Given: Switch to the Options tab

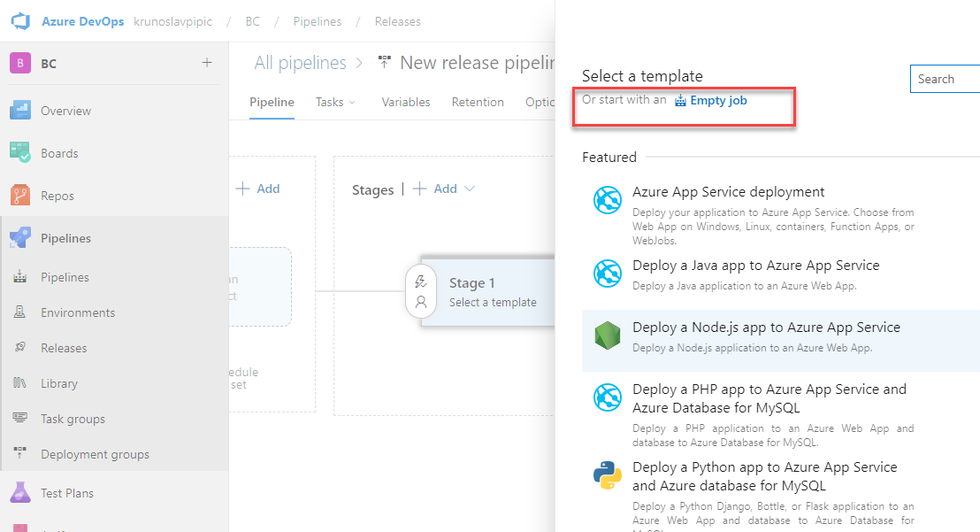Looking at the screenshot, I should point(540,102).
